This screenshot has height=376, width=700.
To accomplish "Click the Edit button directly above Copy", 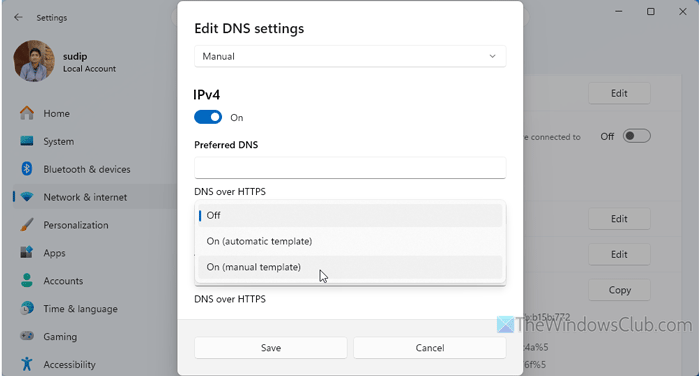I will 619,255.
